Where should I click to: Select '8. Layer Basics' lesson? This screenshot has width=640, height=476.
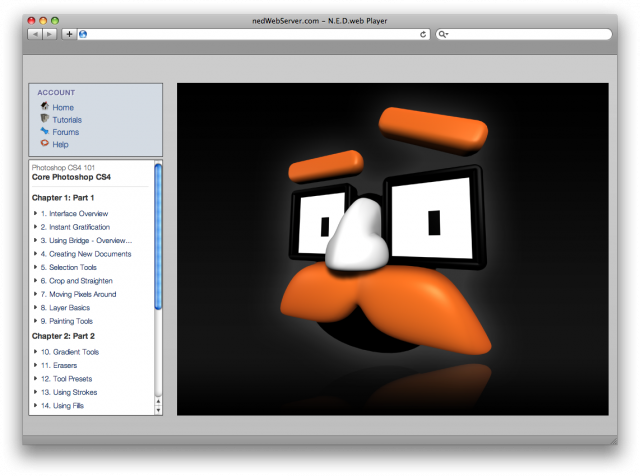coord(65,308)
